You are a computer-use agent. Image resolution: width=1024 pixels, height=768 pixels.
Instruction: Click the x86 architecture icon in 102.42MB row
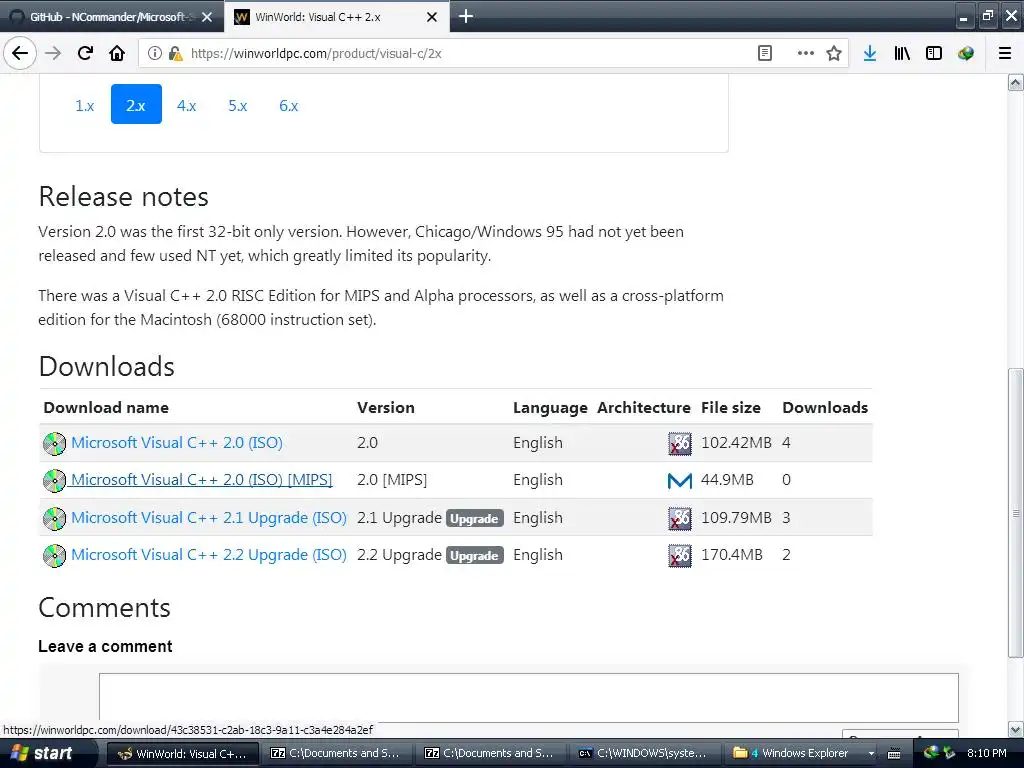coord(680,443)
